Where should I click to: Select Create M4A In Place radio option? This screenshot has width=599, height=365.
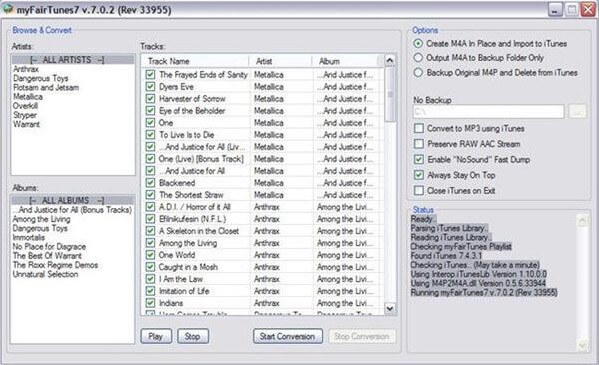418,44
